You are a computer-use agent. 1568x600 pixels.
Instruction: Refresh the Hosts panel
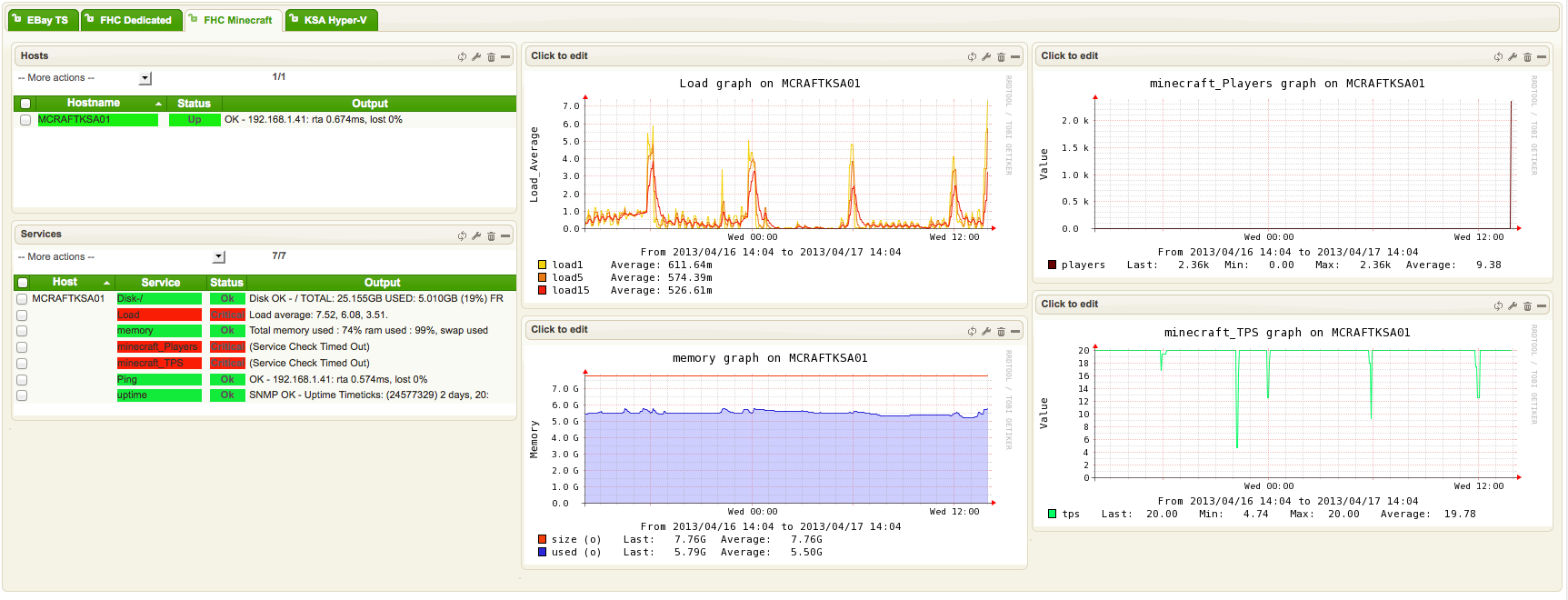click(462, 56)
